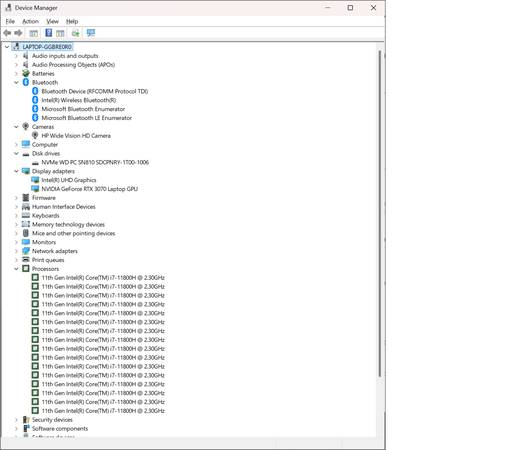Click the Keyboards category icon
505x450 pixels.
coord(26,215)
